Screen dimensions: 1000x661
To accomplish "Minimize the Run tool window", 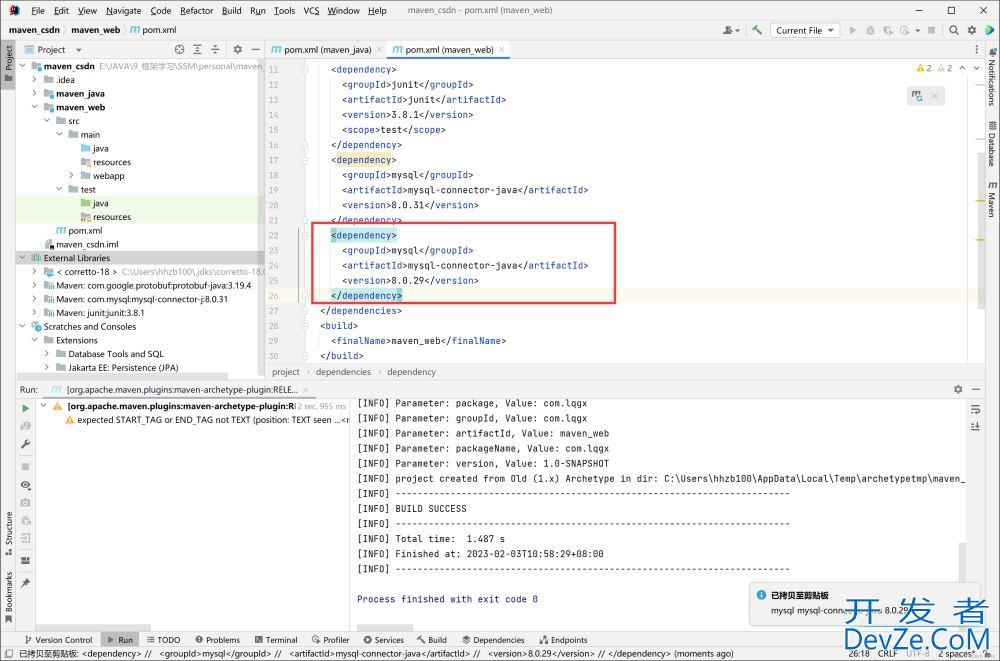I will pyautogui.click(x=976, y=389).
